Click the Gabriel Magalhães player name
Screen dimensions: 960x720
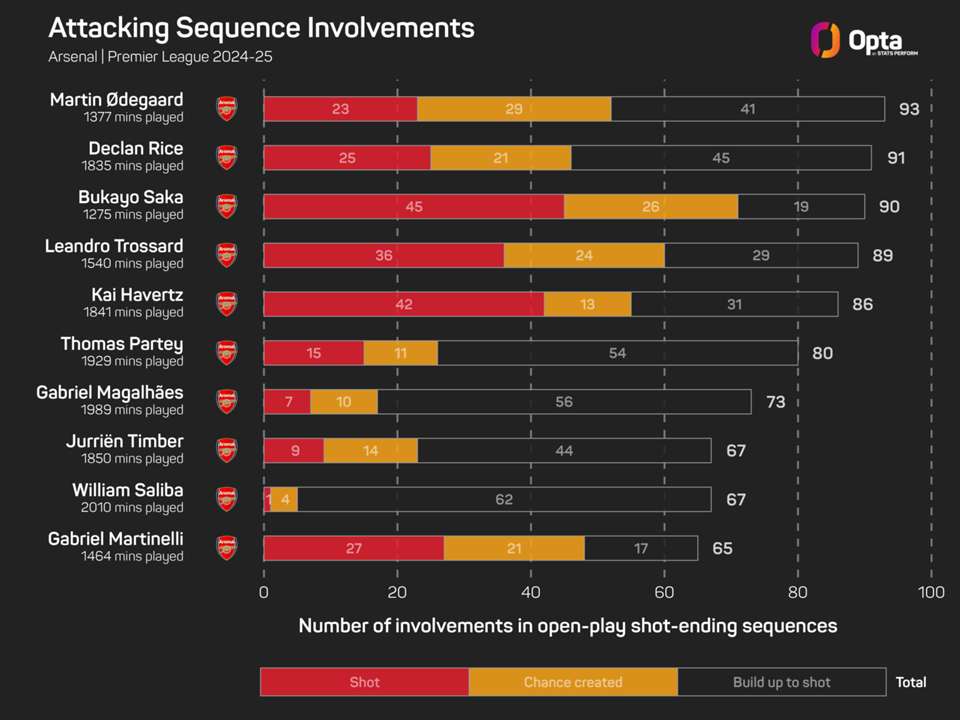tap(110, 393)
